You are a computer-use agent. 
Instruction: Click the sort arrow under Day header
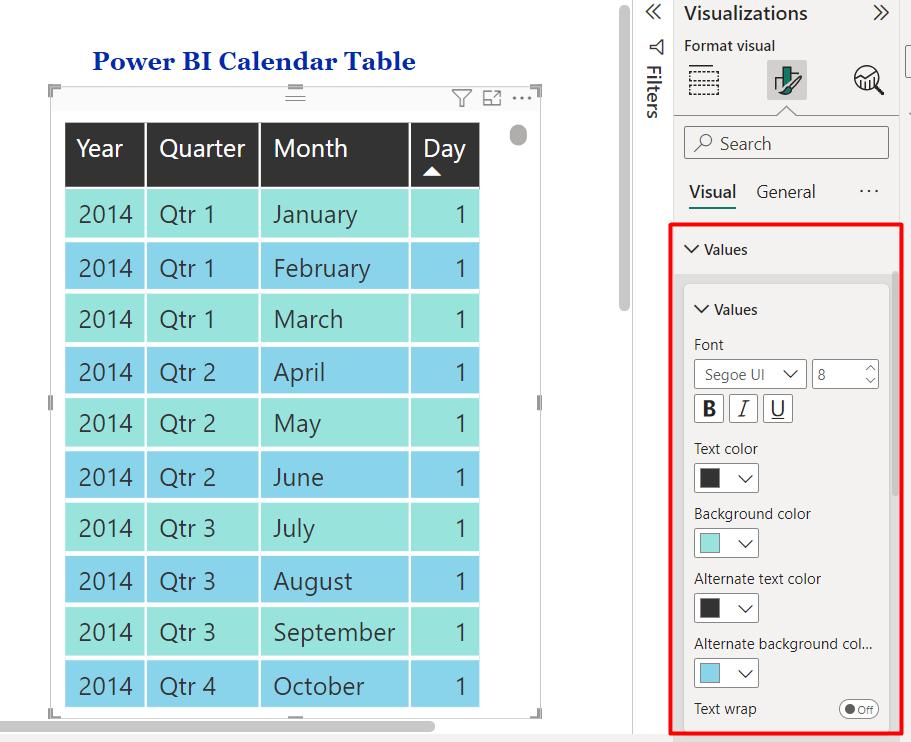pyautogui.click(x=432, y=171)
